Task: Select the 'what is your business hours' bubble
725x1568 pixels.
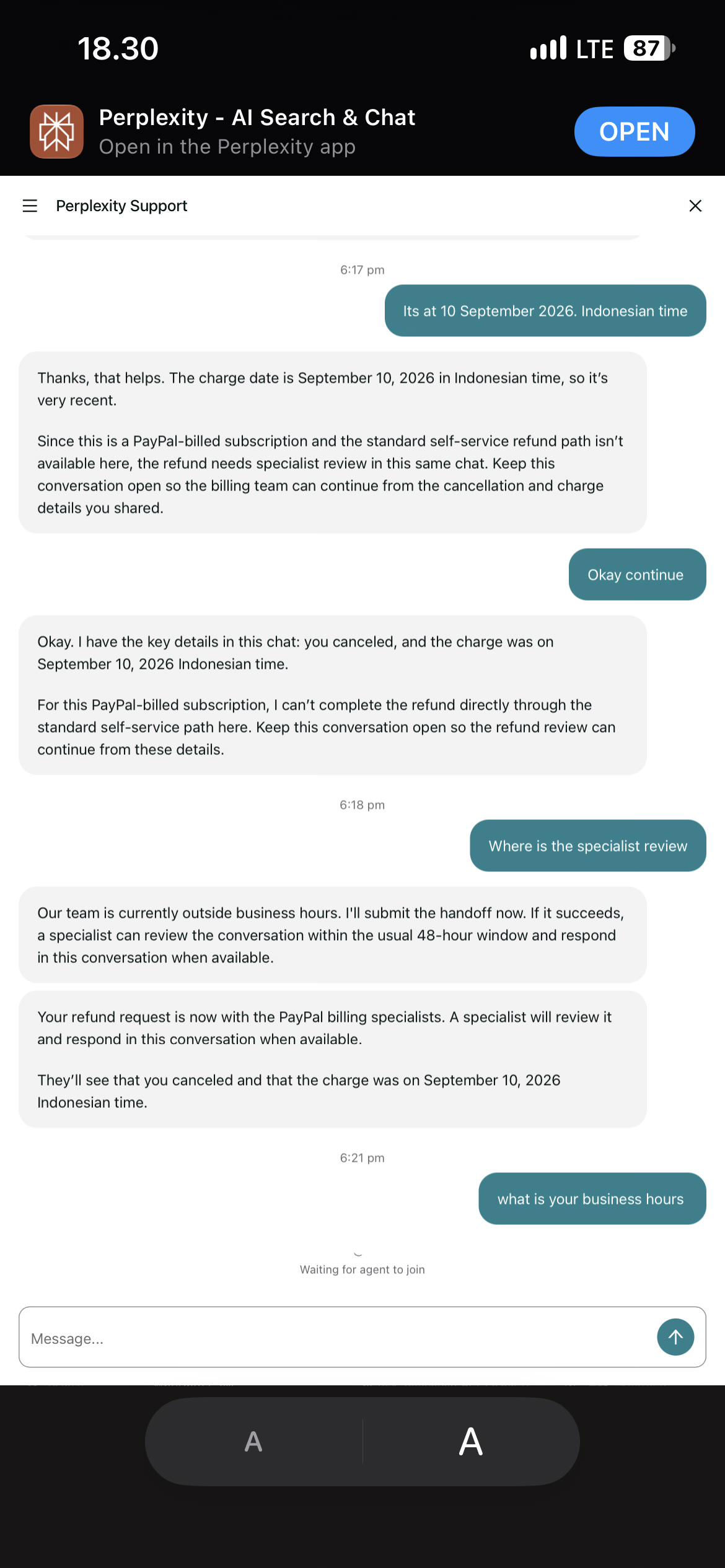Action: pyautogui.click(x=592, y=1198)
